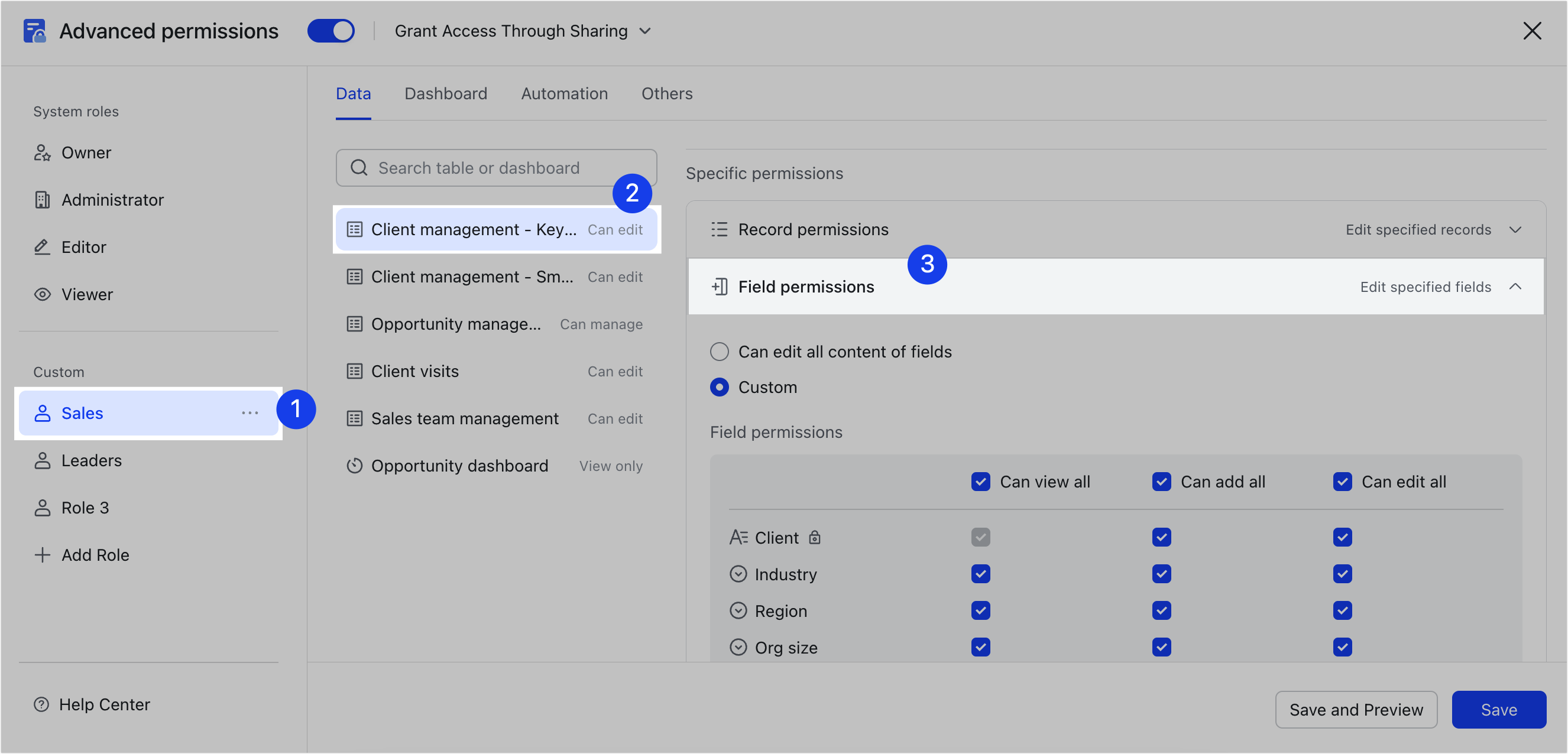Select Can edit all content of fields
Image resolution: width=1568 pixels, height=754 pixels.
point(720,352)
